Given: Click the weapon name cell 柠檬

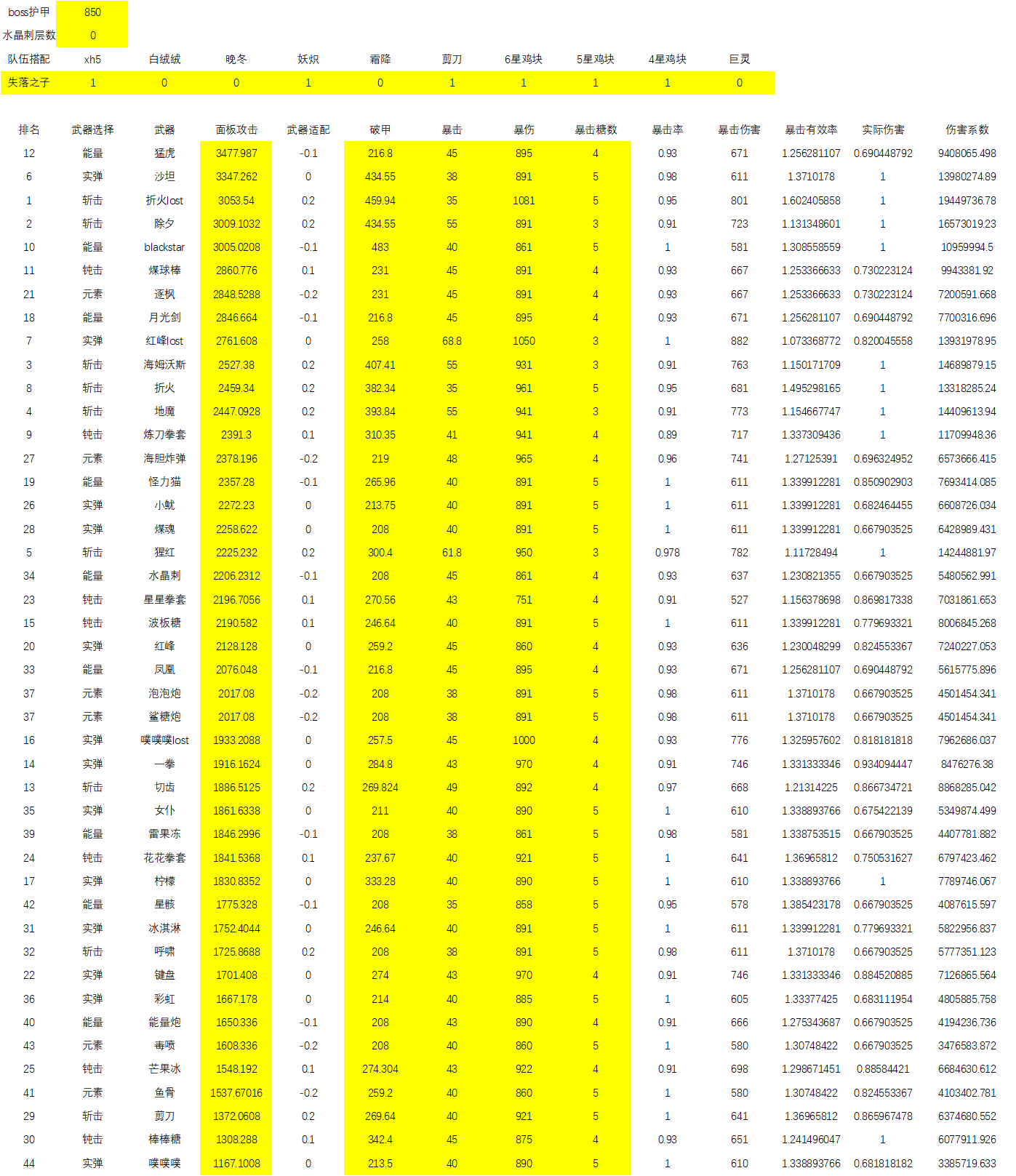Looking at the screenshot, I should (x=164, y=881).
